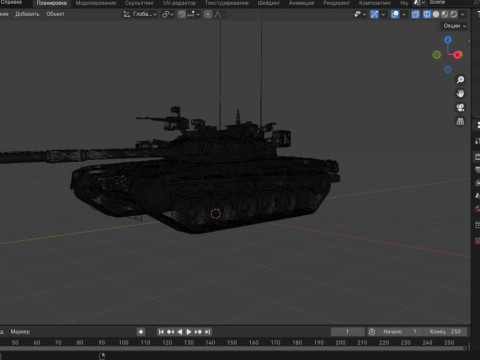Set playhead at frame 150 on ruler
Viewport: 480px width, 360px height.
click(232, 343)
